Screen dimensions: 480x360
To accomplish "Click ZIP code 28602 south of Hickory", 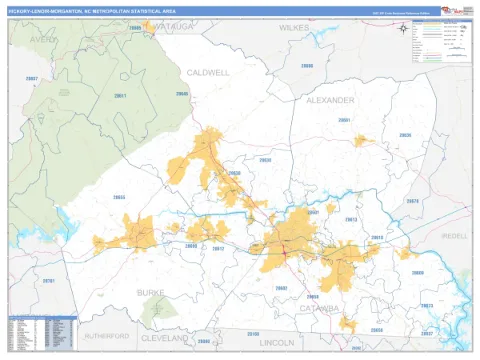I will [x=281, y=288].
